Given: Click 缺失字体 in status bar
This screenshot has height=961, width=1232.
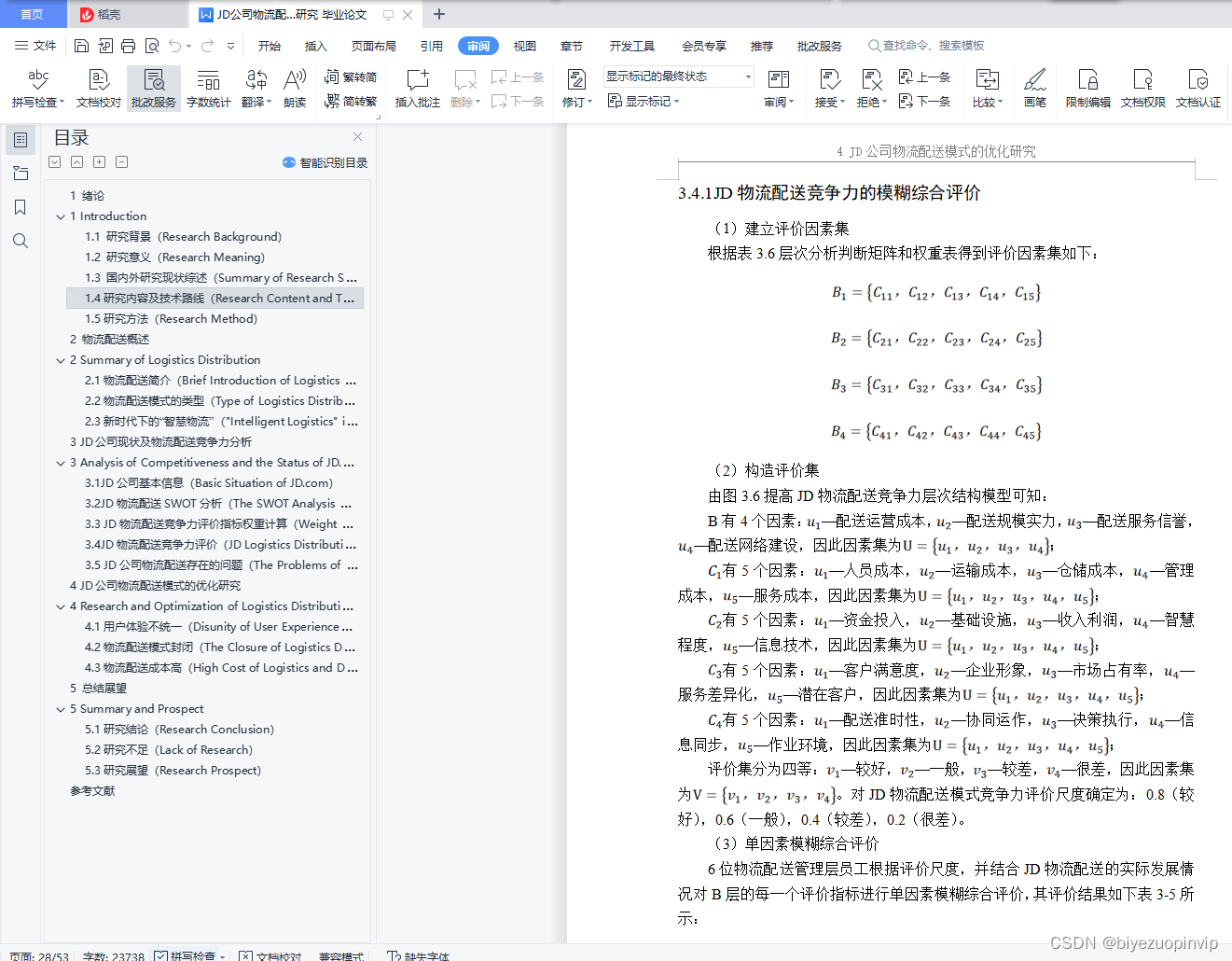Looking at the screenshot, I should (x=419, y=956).
